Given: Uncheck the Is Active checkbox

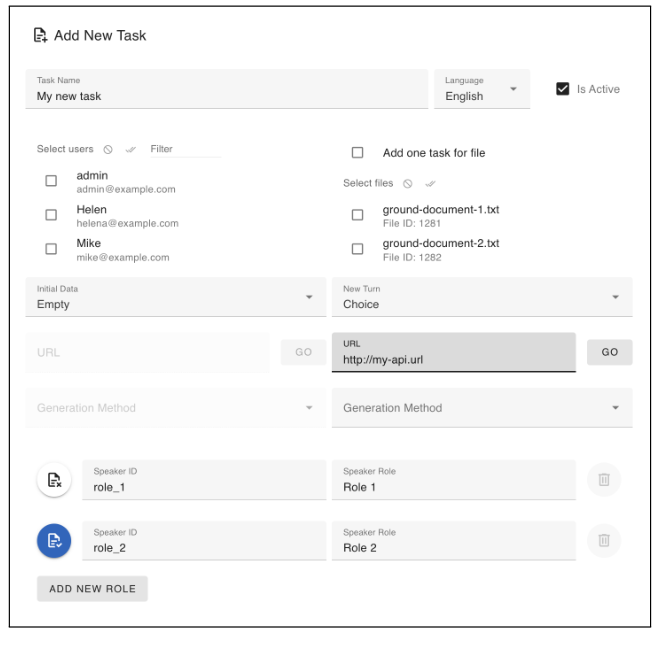Looking at the screenshot, I should (562, 89).
